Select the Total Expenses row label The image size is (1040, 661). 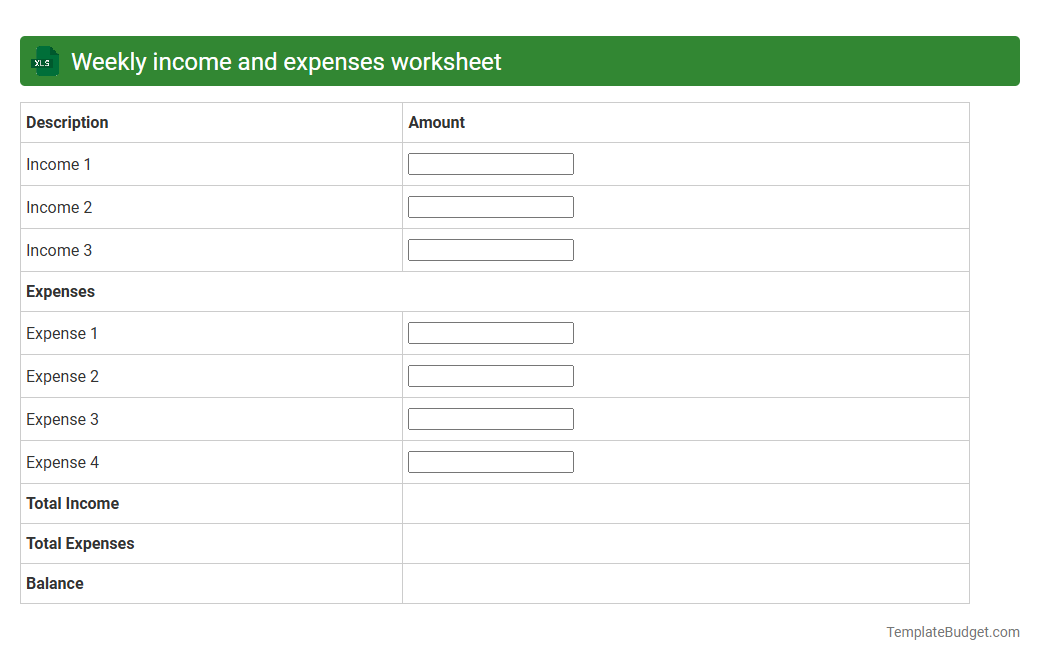coord(80,543)
